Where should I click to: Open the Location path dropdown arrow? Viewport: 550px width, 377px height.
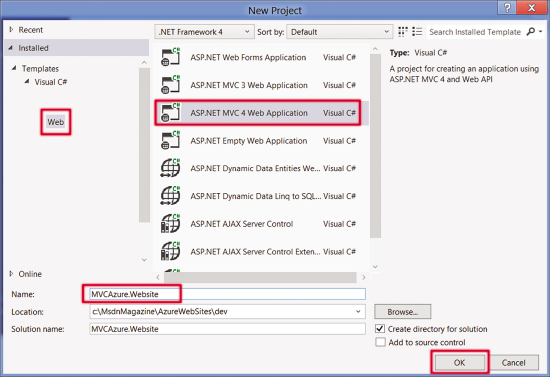click(358, 311)
